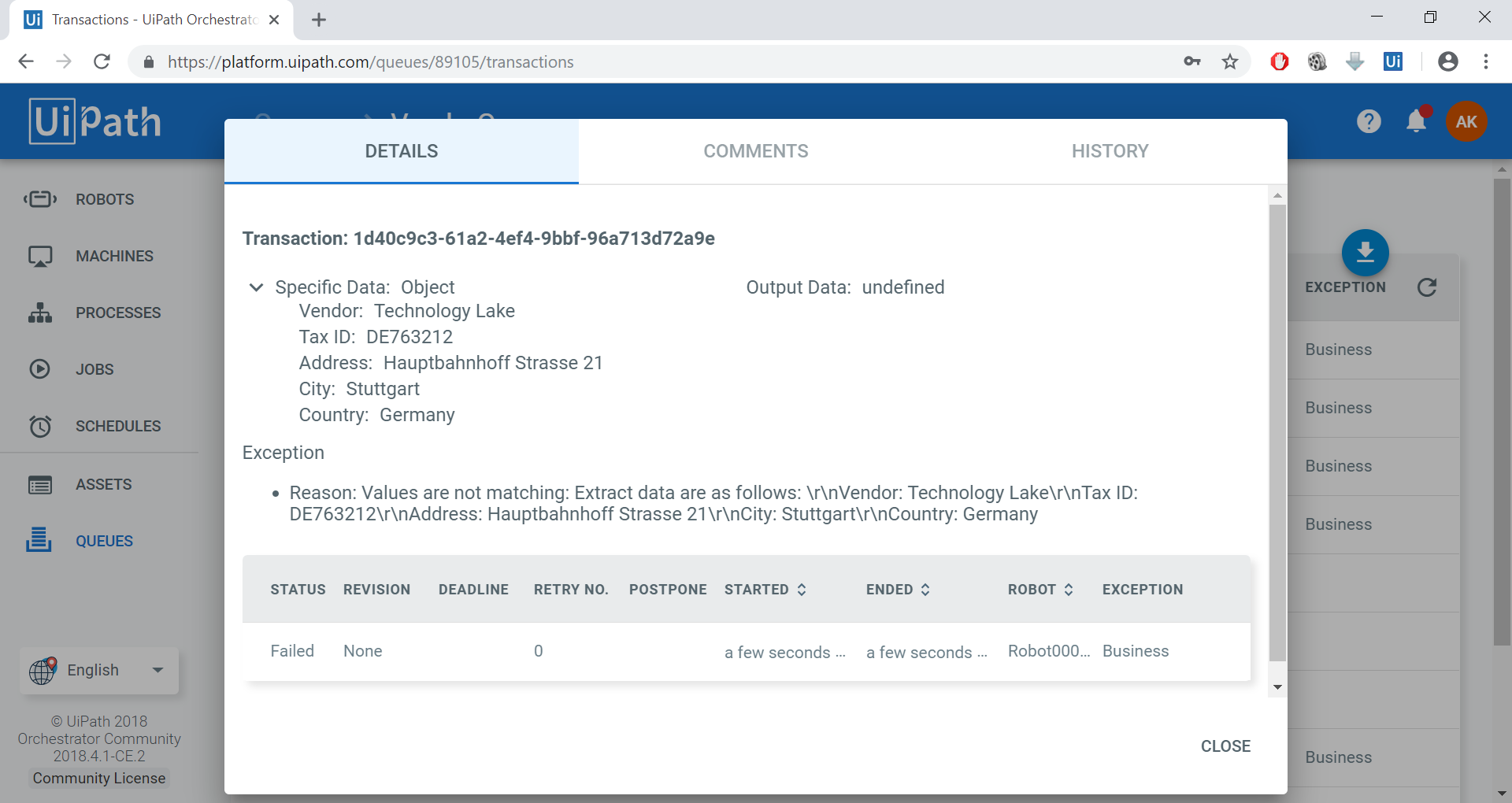Image resolution: width=1512 pixels, height=803 pixels.
Task: Go back in browser history
Action: click(x=26, y=61)
